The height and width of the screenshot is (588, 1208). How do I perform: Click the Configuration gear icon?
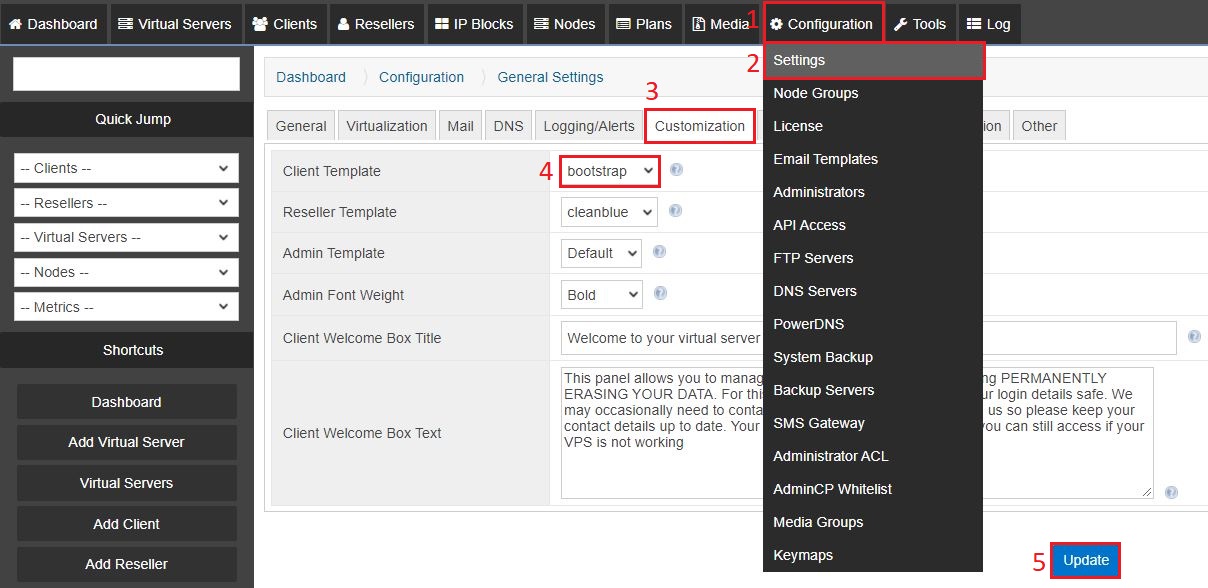click(x=775, y=23)
